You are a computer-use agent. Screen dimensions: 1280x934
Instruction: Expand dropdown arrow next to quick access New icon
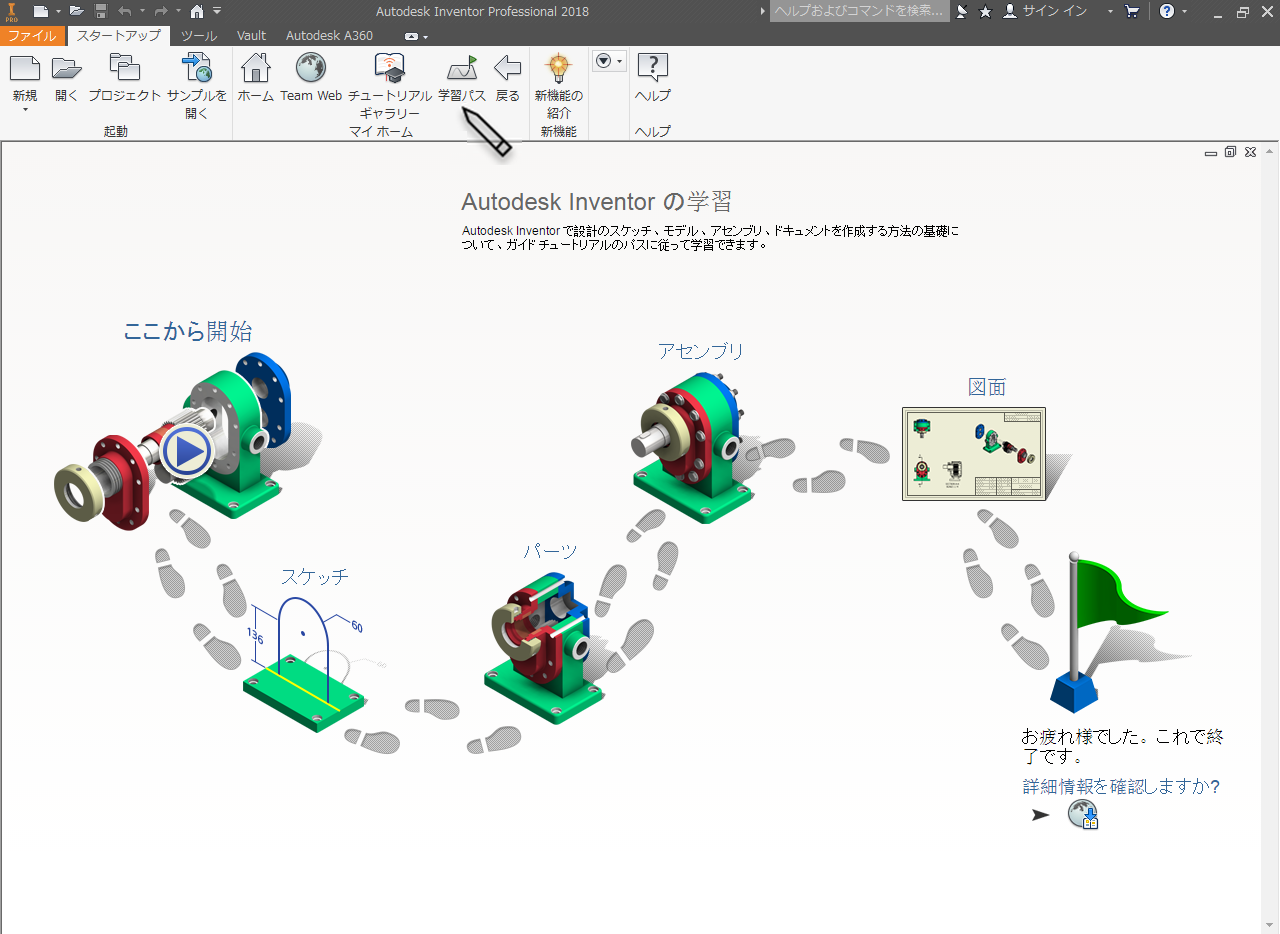(58, 11)
